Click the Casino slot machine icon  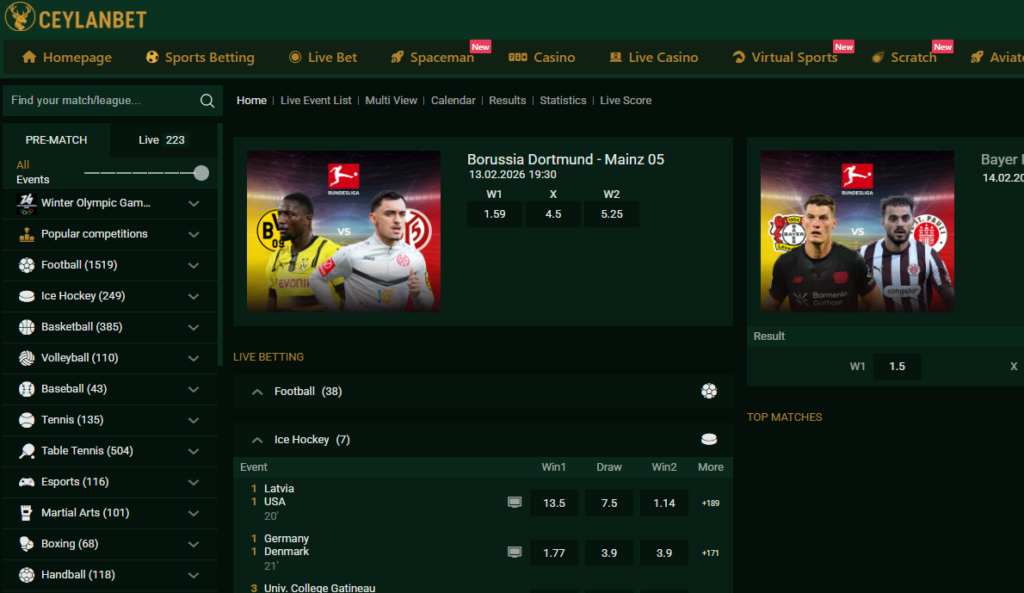pyautogui.click(x=518, y=57)
